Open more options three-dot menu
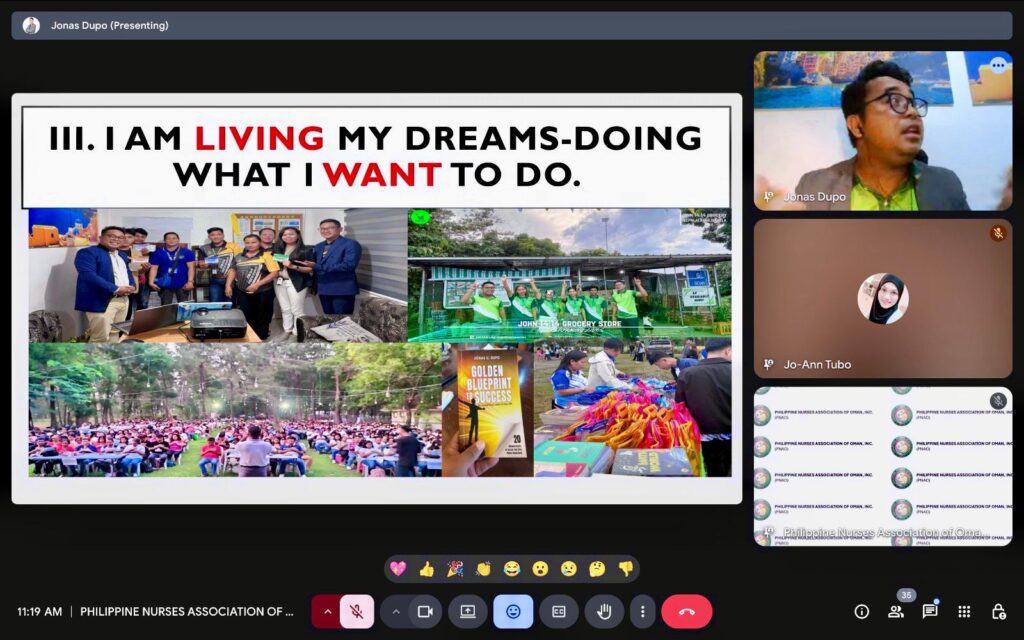The height and width of the screenshot is (640, 1024). click(x=643, y=611)
